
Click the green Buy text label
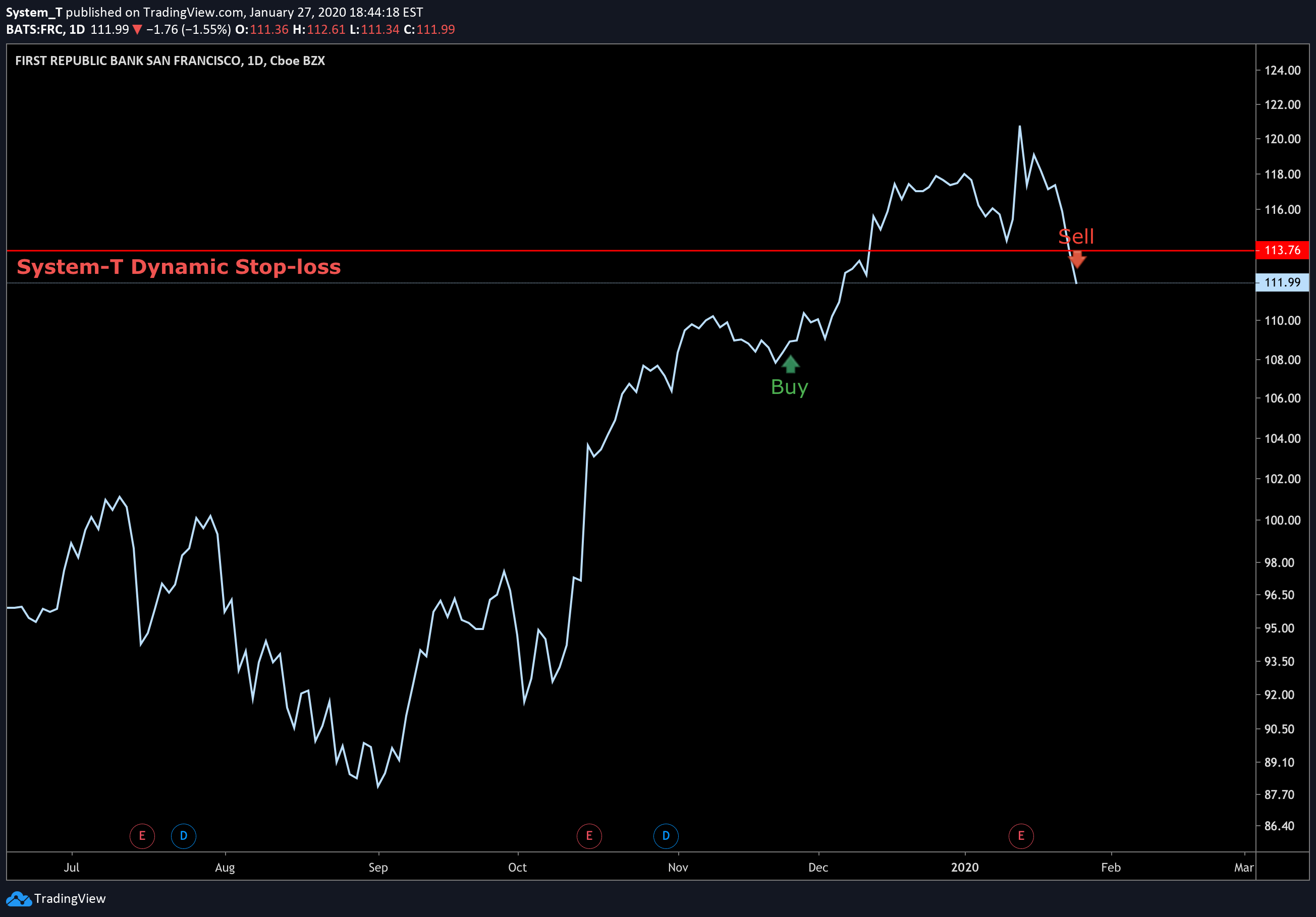point(789,388)
